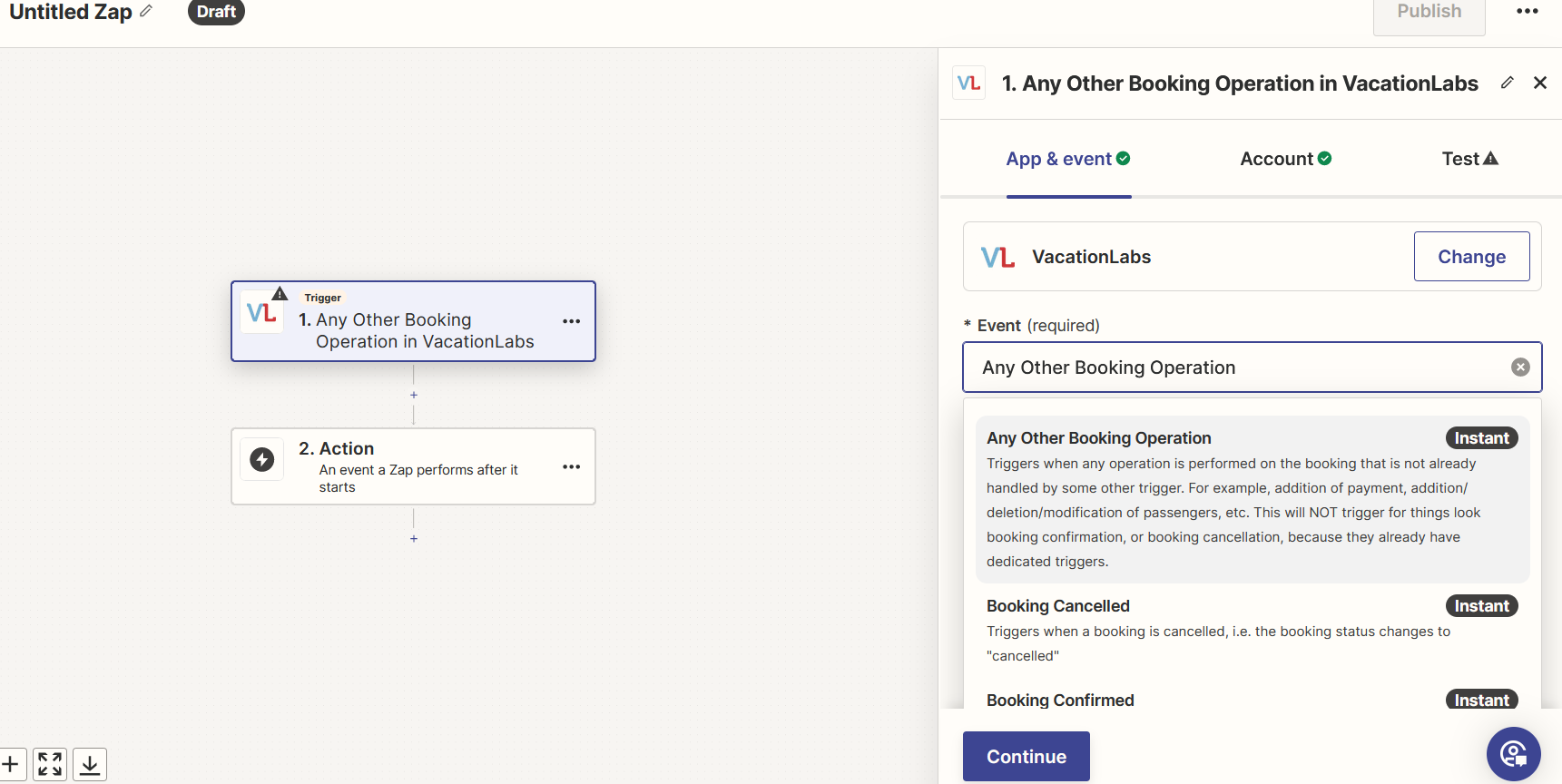1562x784 pixels.
Task: Open trigger step three-dot menu
Action: [x=571, y=321]
